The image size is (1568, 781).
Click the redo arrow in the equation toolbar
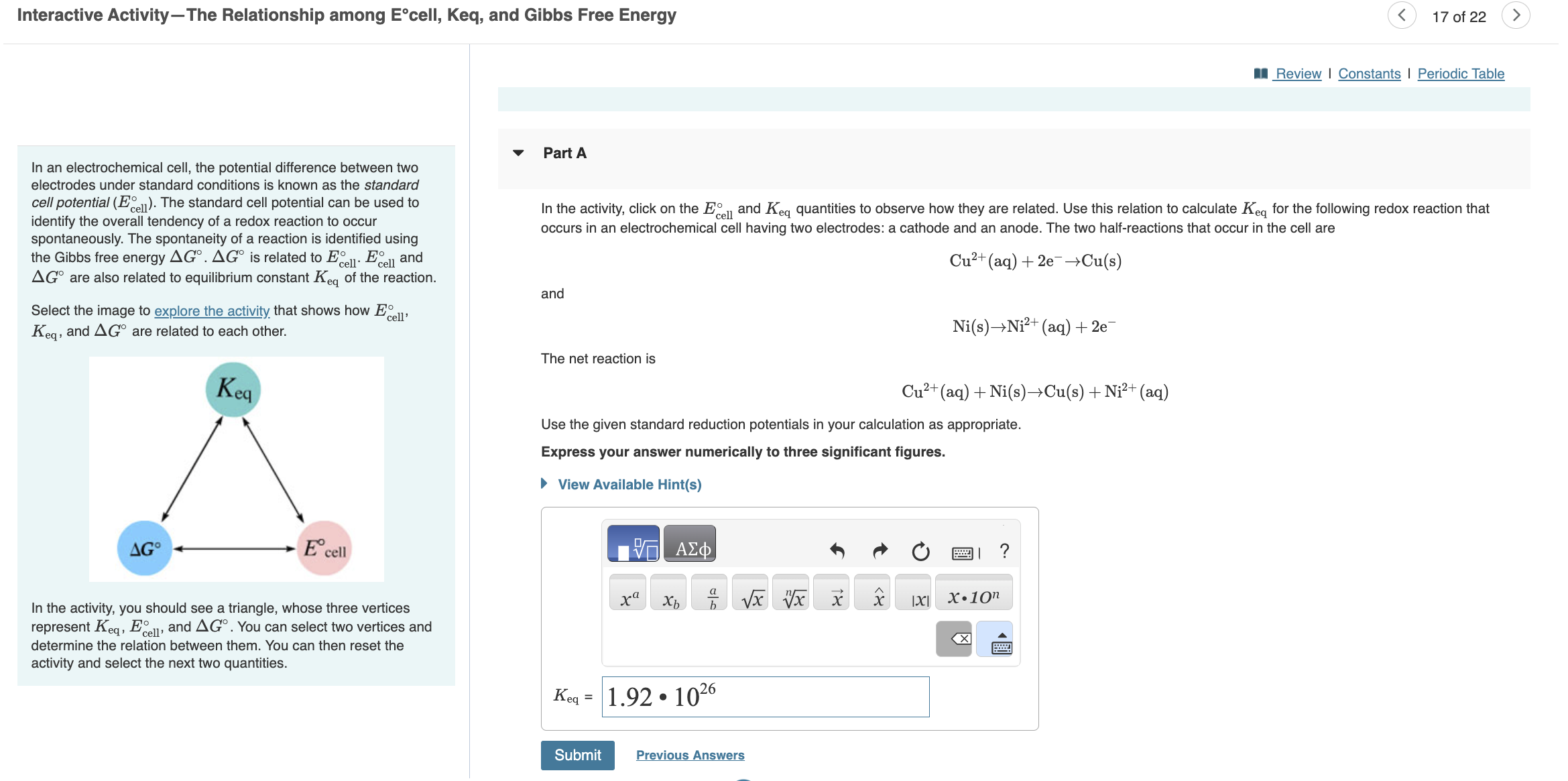(879, 551)
